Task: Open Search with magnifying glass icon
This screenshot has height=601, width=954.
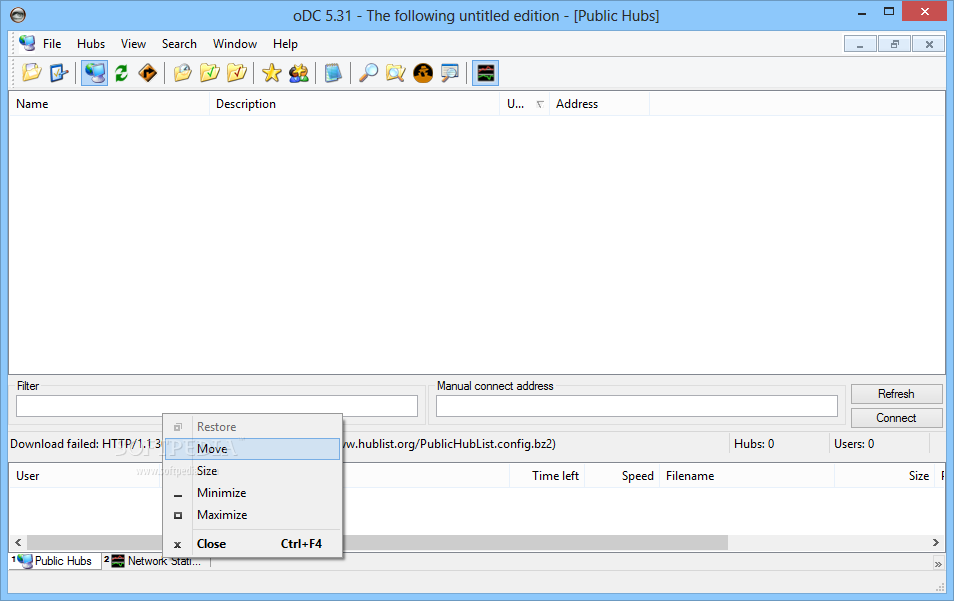Action: (x=368, y=73)
